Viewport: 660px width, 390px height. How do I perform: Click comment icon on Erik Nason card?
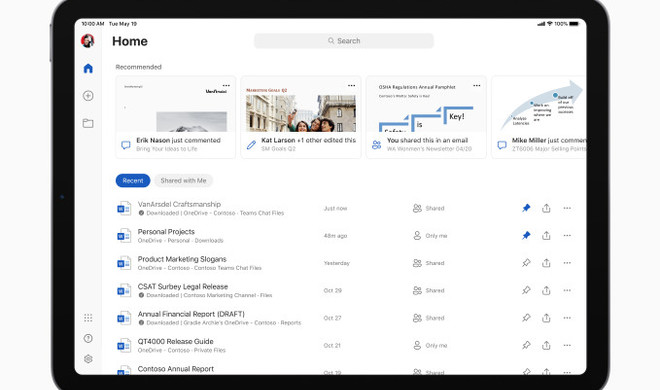(125, 145)
